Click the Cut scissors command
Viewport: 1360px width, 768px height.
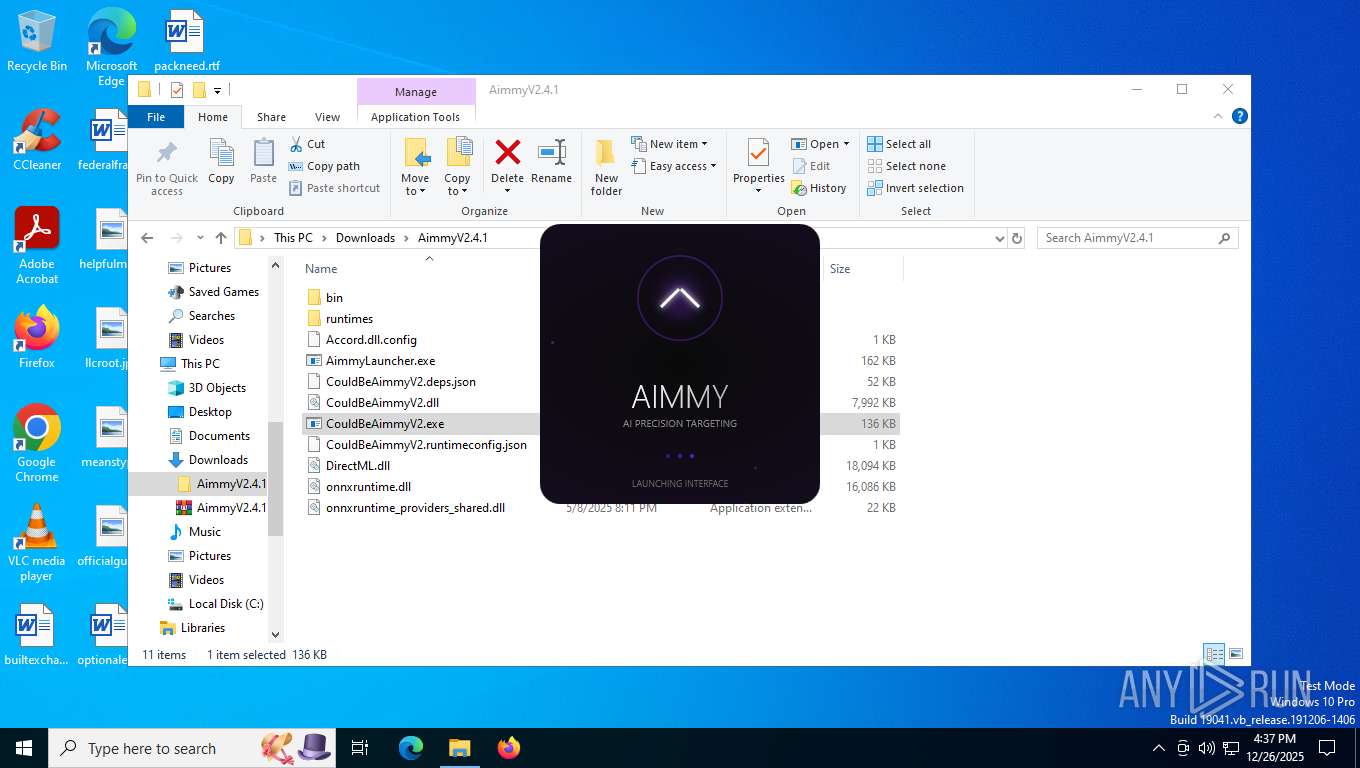307,144
